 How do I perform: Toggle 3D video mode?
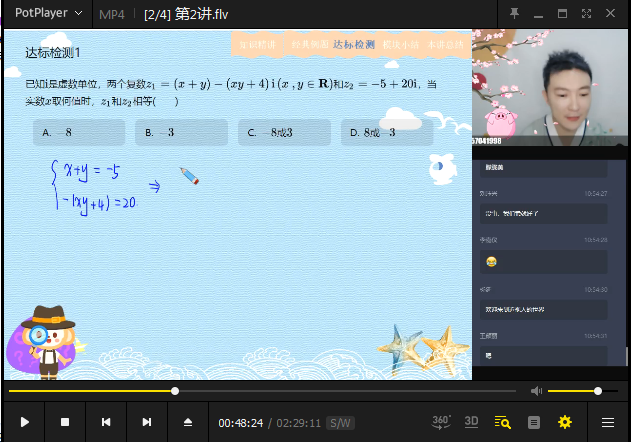[472, 422]
